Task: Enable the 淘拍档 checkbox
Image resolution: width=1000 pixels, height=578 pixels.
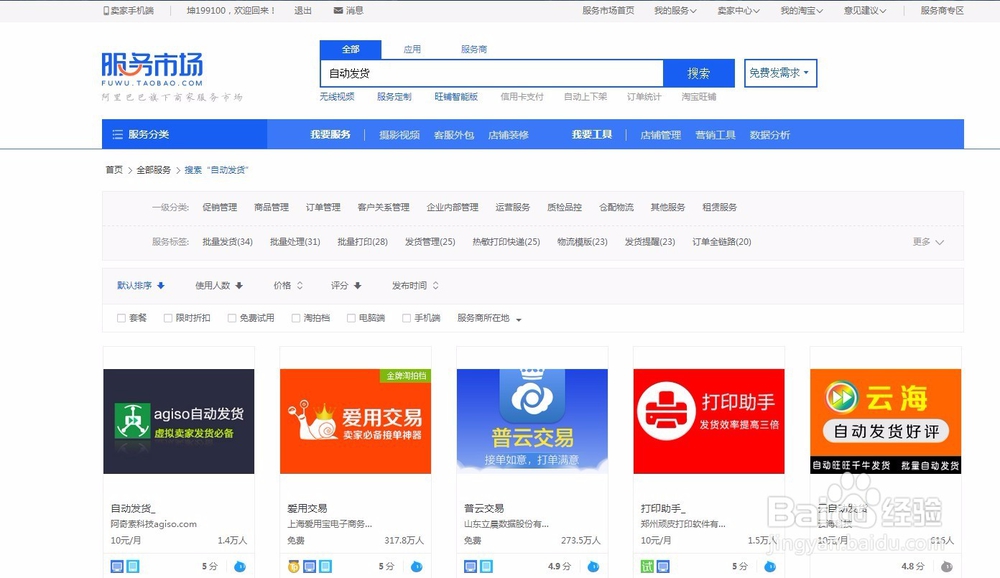Action: (x=296, y=318)
